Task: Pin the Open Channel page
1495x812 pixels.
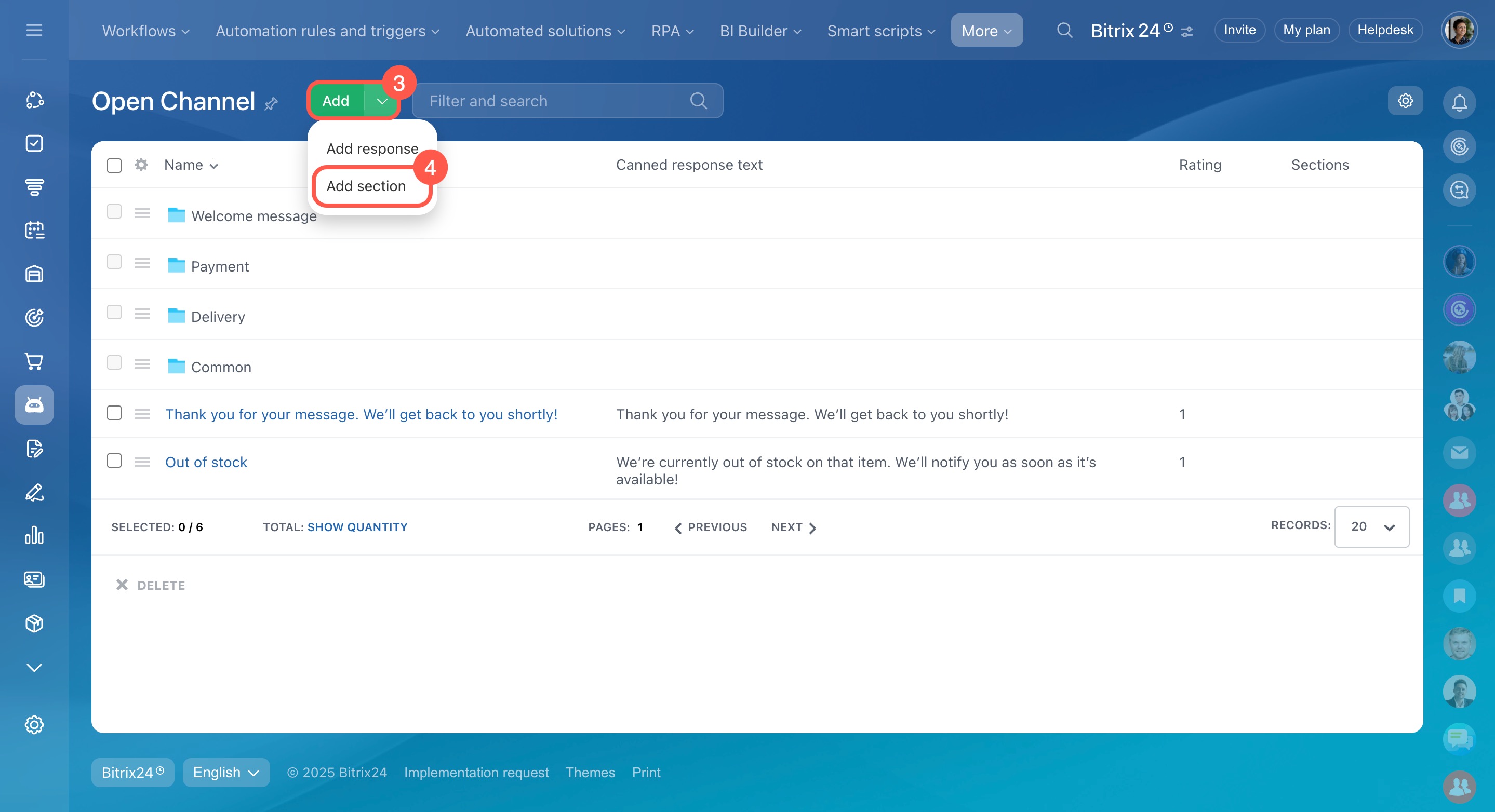Action: (x=271, y=104)
